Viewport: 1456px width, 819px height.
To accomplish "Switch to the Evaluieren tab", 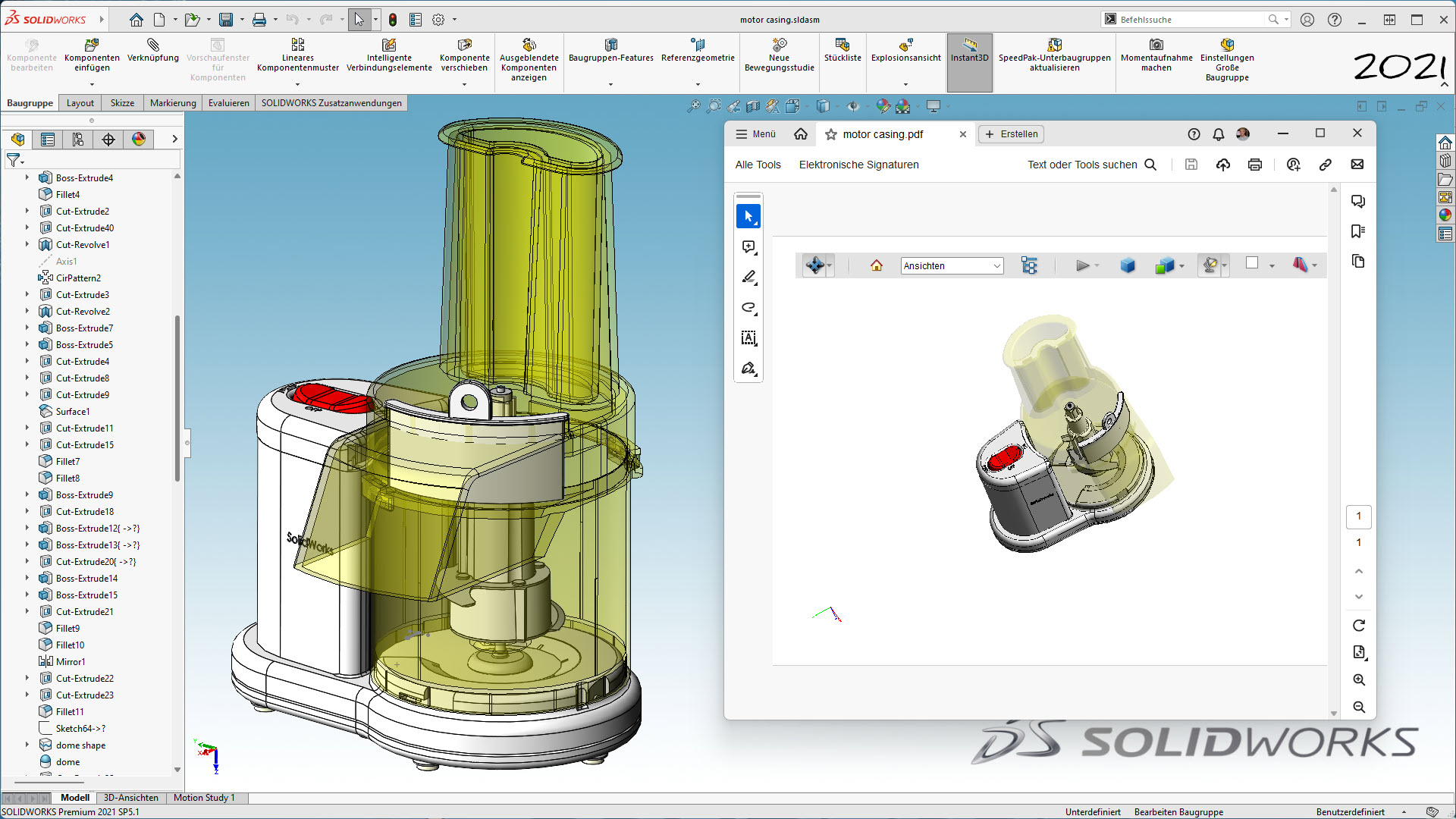I will coord(228,103).
